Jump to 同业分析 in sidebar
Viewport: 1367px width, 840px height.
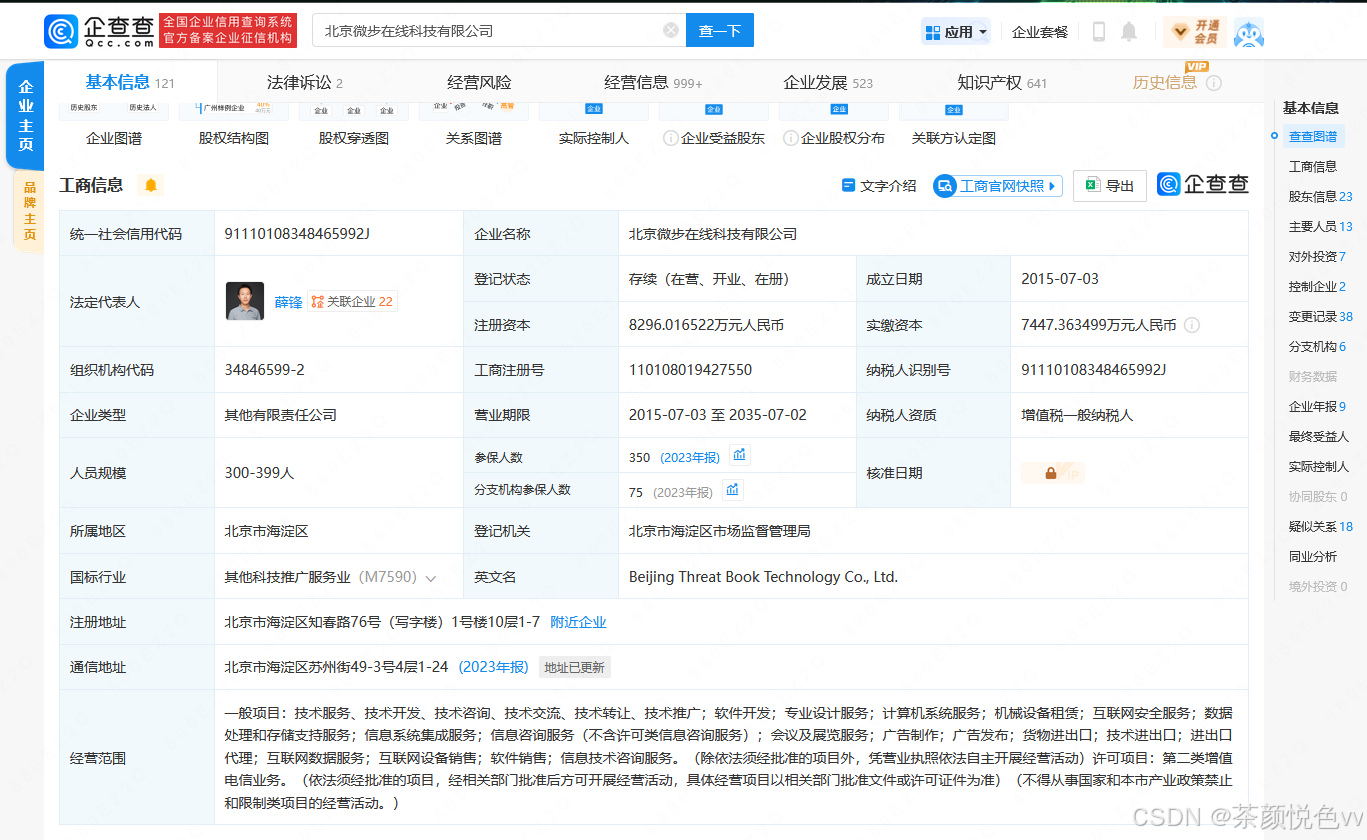(1313, 557)
